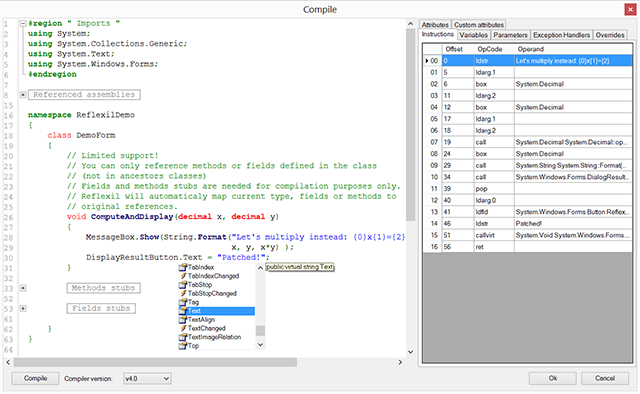
Task: Click the row pointer arrow on instruction 00
Action: [427, 61]
